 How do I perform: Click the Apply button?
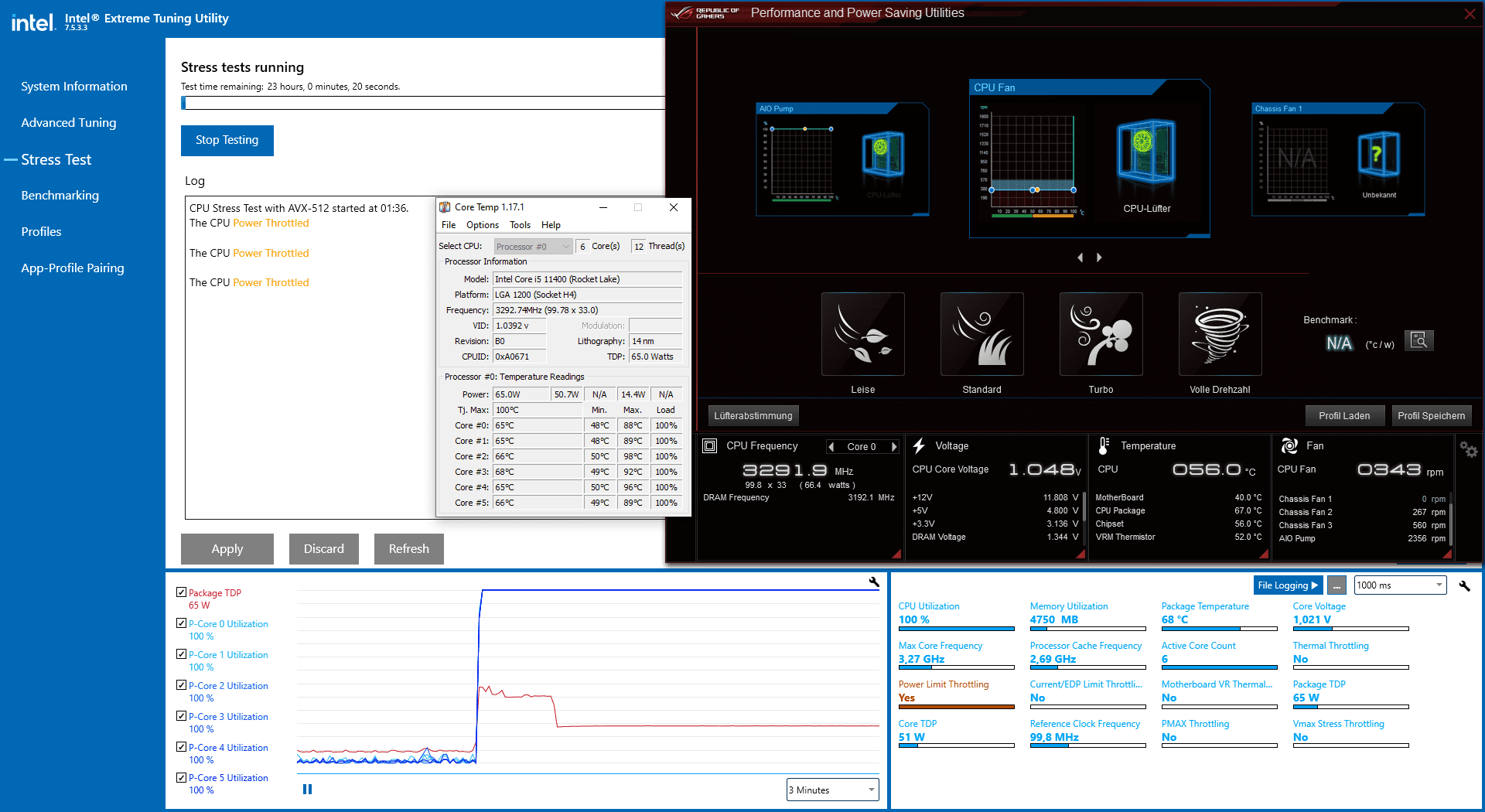[x=227, y=548]
